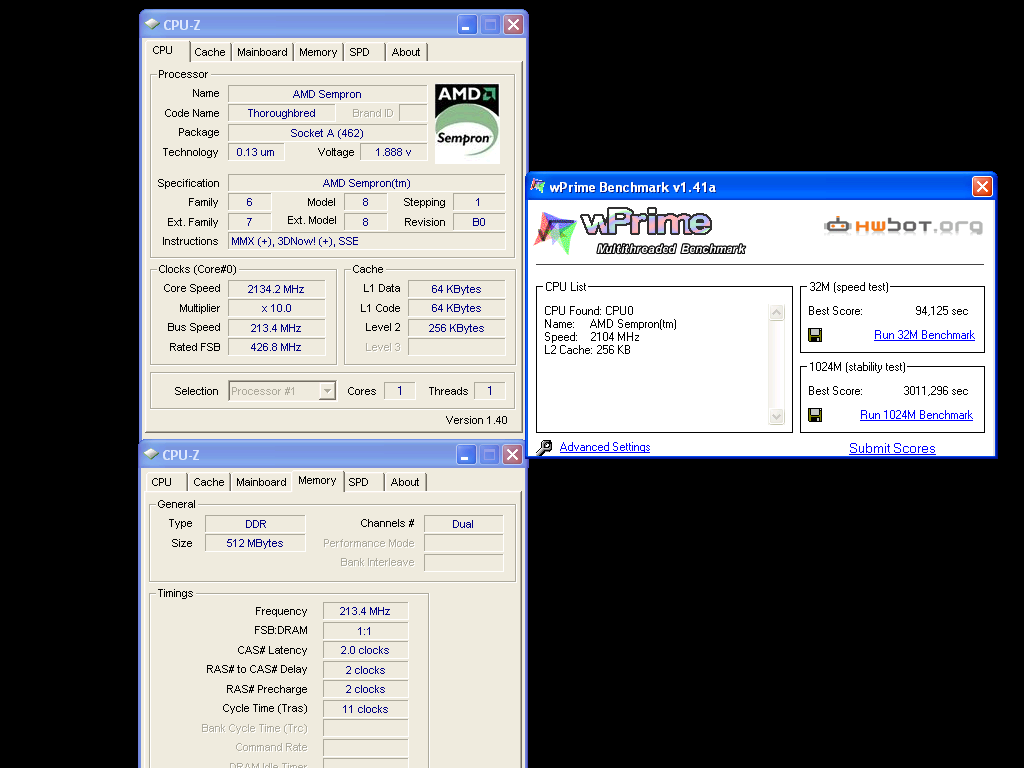Click the HWBOT.org logo
This screenshot has width=1024, height=768.
click(903, 226)
